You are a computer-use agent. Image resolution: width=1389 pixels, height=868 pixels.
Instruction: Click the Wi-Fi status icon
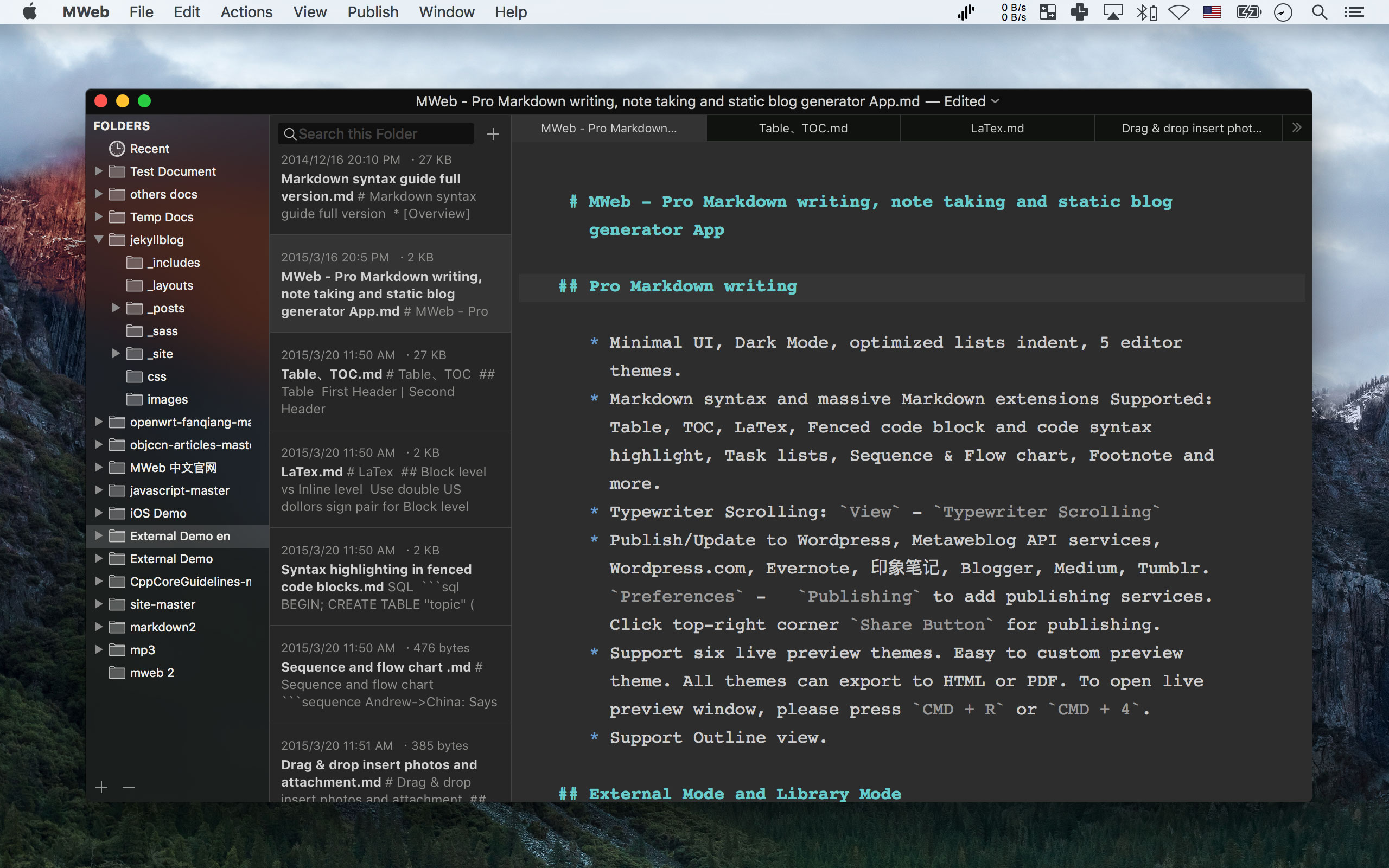point(1178,12)
